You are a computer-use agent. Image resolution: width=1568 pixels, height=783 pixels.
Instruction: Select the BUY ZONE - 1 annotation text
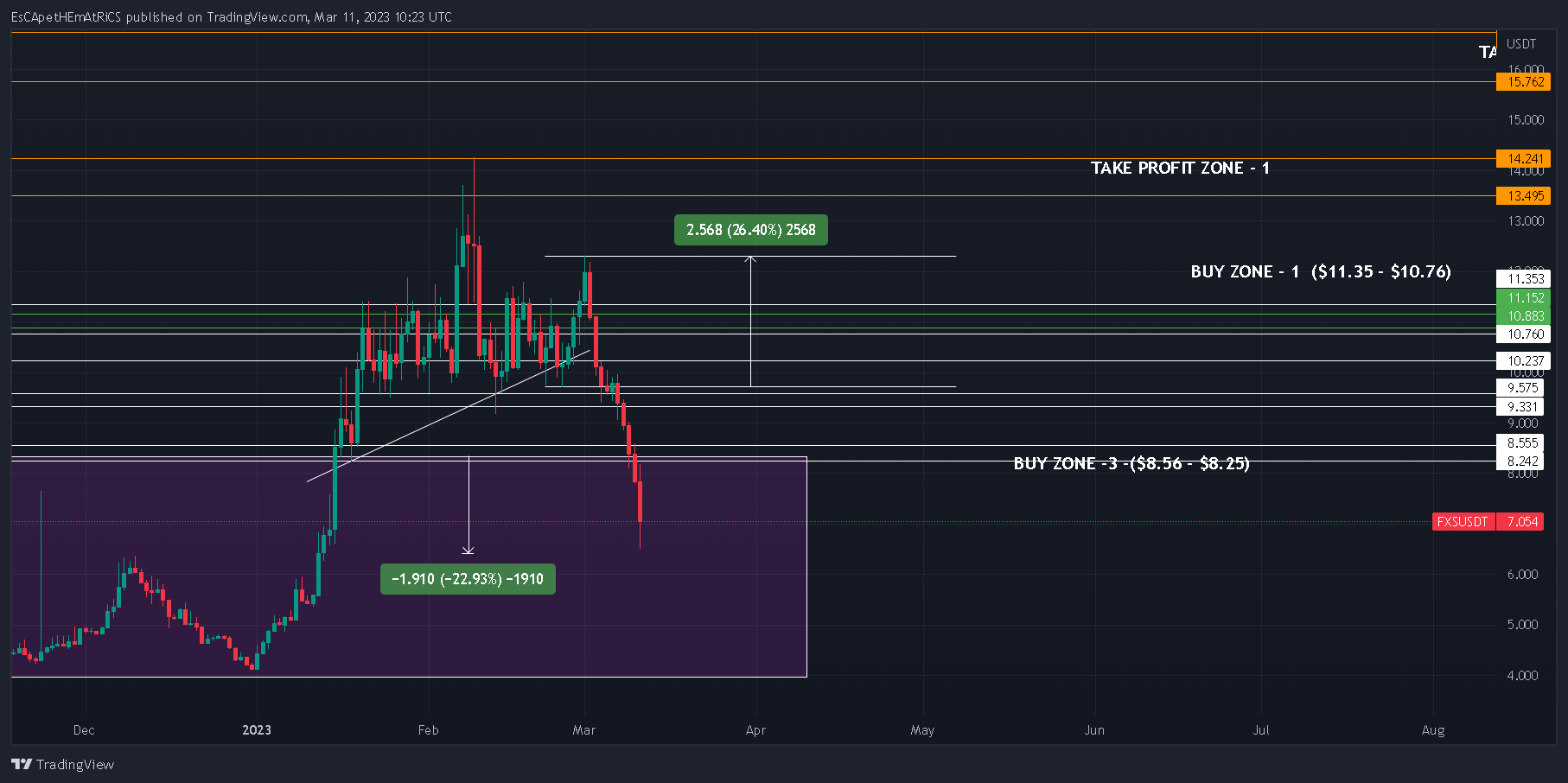(x=1321, y=272)
